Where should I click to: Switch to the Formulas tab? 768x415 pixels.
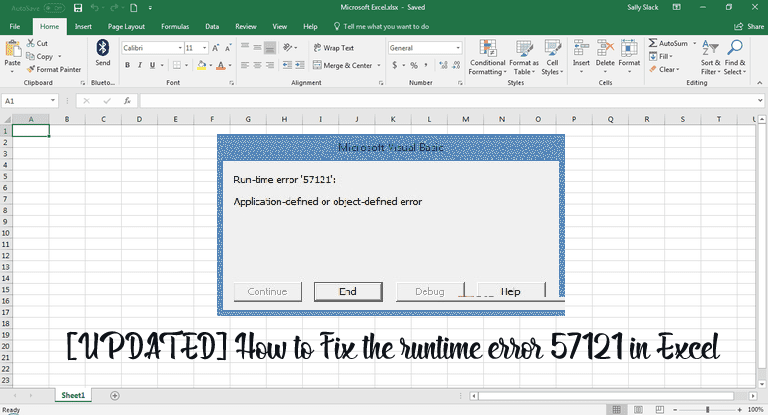[x=175, y=26]
